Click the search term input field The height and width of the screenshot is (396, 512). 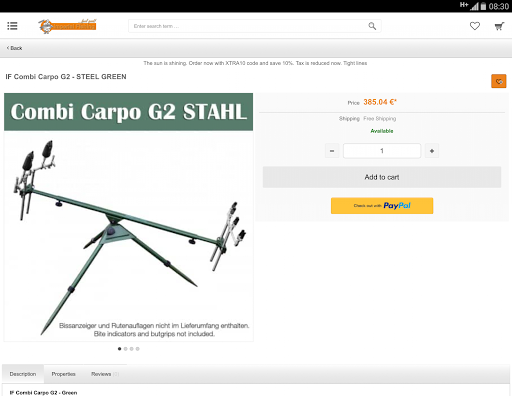[x=248, y=26]
